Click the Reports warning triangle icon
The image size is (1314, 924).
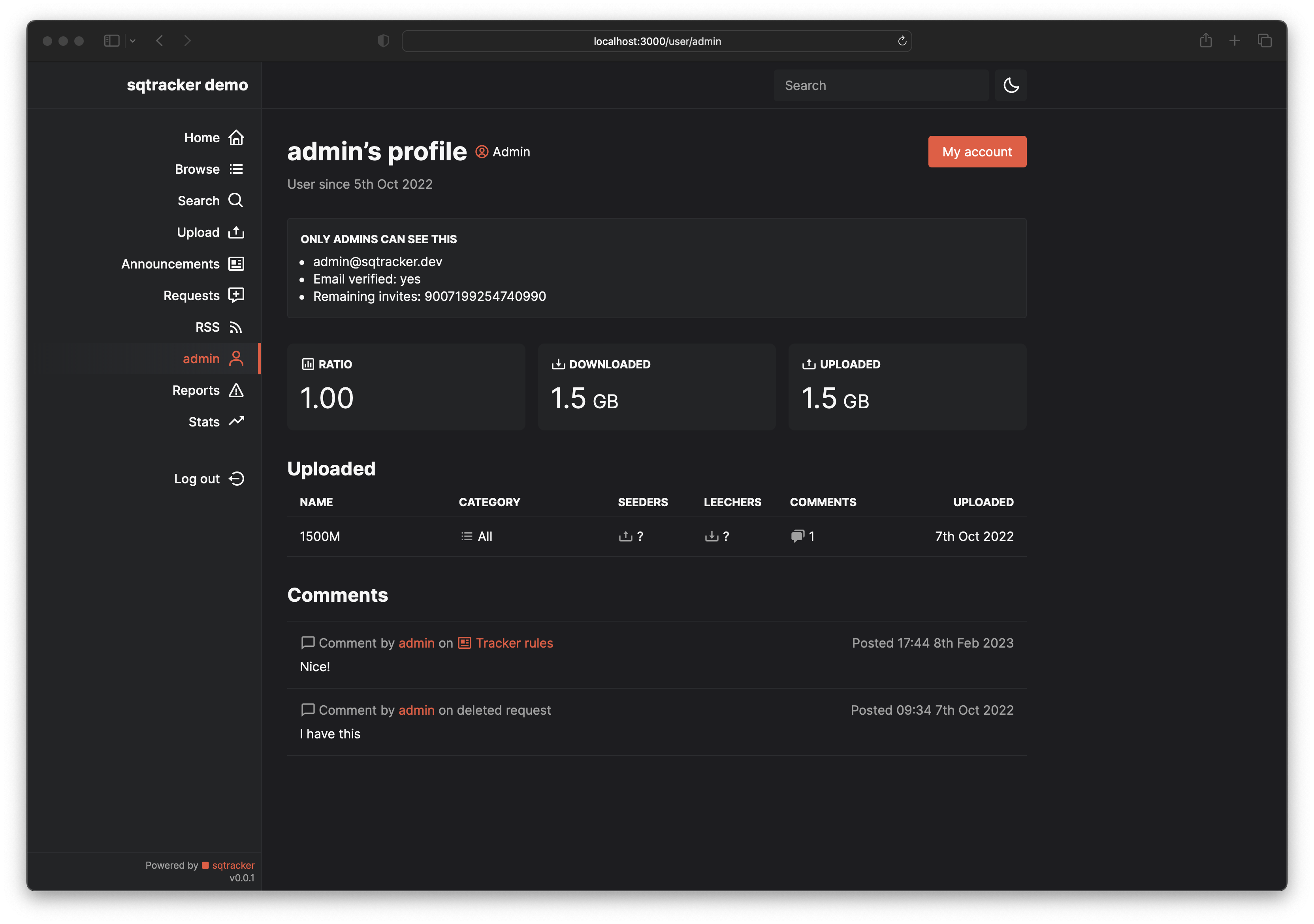click(236, 390)
